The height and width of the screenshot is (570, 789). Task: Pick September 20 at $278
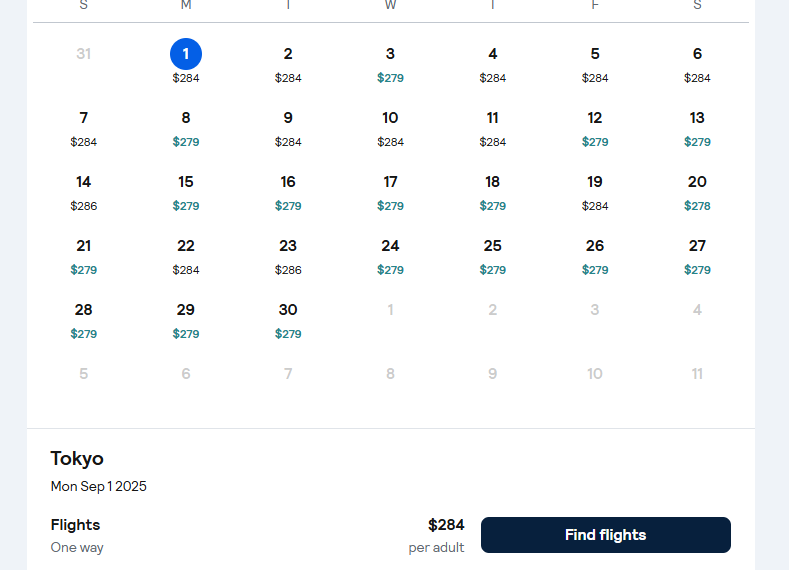[x=697, y=191]
